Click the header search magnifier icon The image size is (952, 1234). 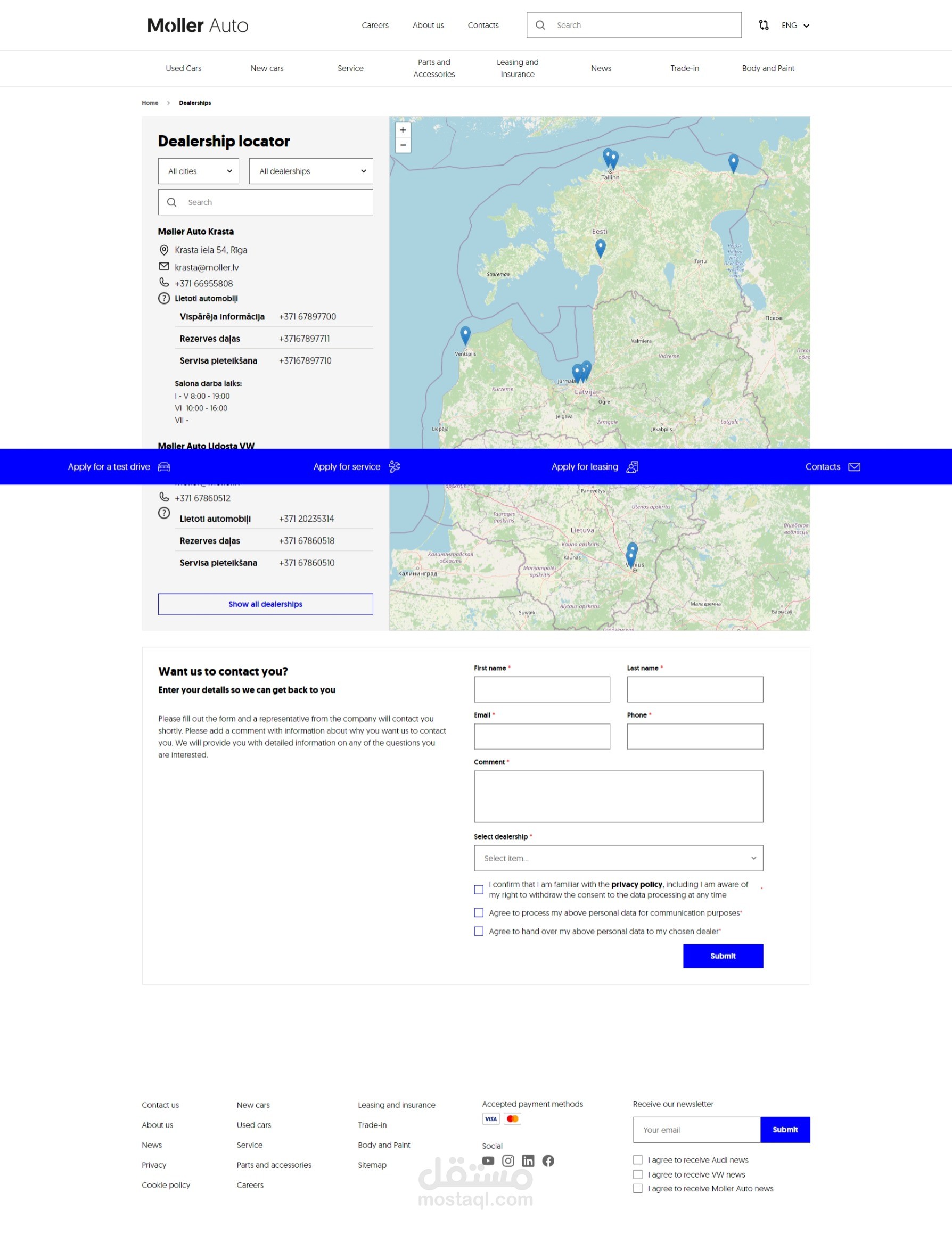[540, 26]
